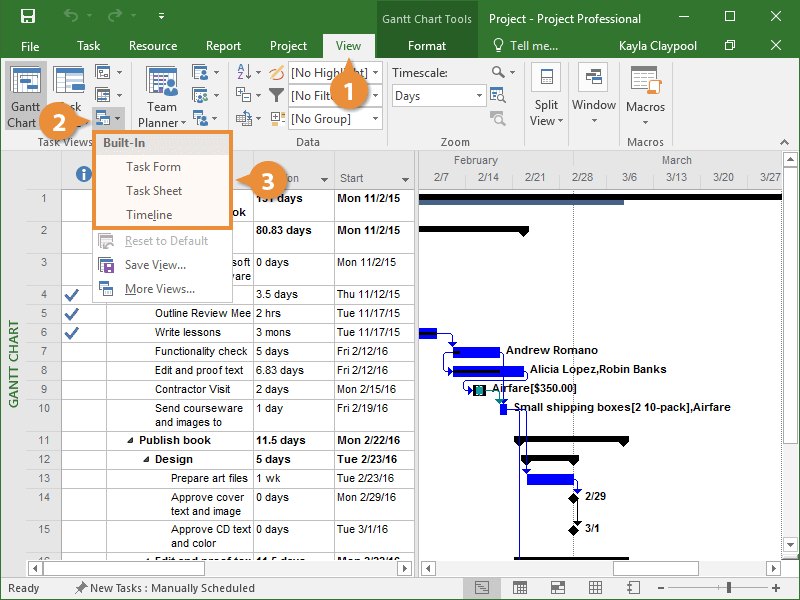This screenshot has height=600, width=800.
Task: Toggle the task 4 completed checkmark
Action: 71,295
